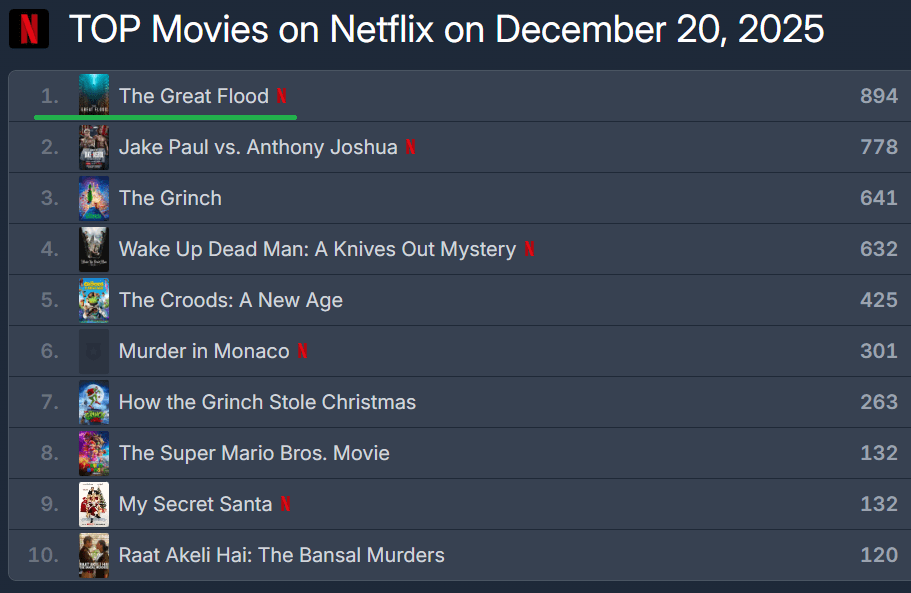Open The Great Flood poster thumbnail

(94, 96)
